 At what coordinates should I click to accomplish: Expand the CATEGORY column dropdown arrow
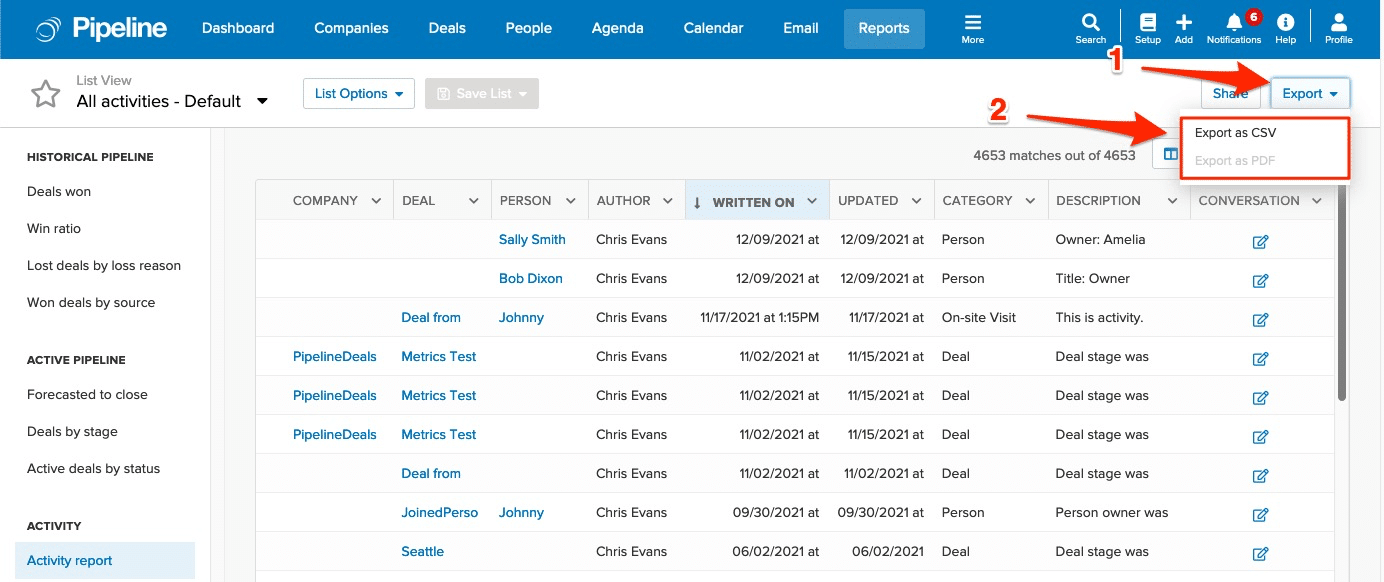click(1030, 201)
